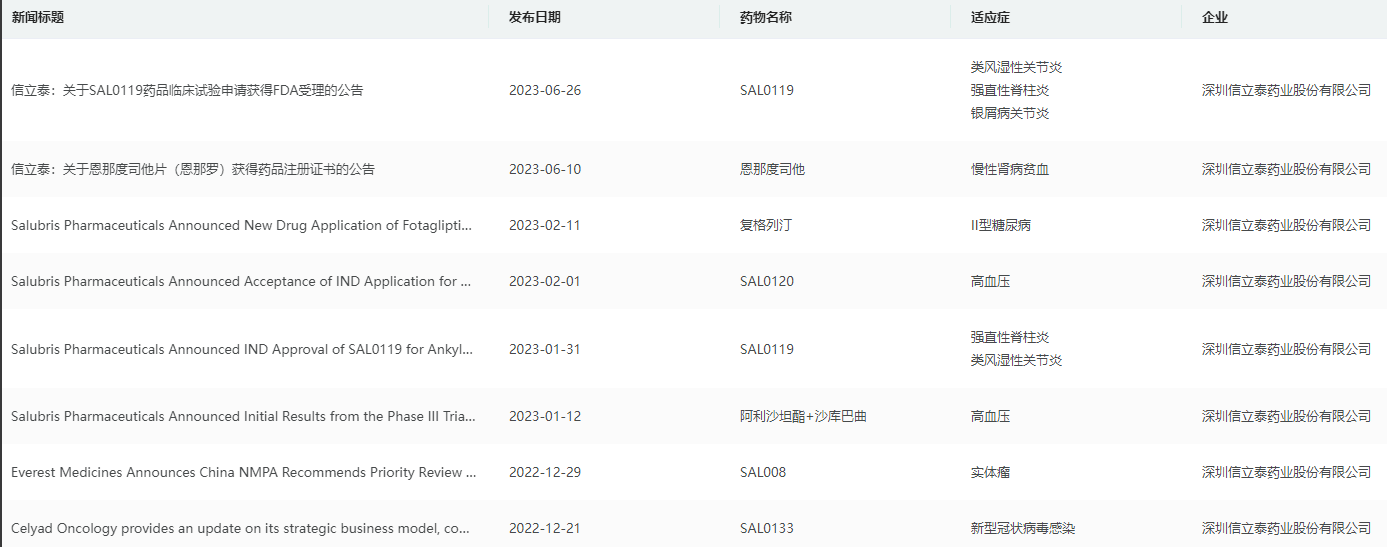Click indication 实体瘤
The height and width of the screenshot is (547, 1387).
click(991, 472)
